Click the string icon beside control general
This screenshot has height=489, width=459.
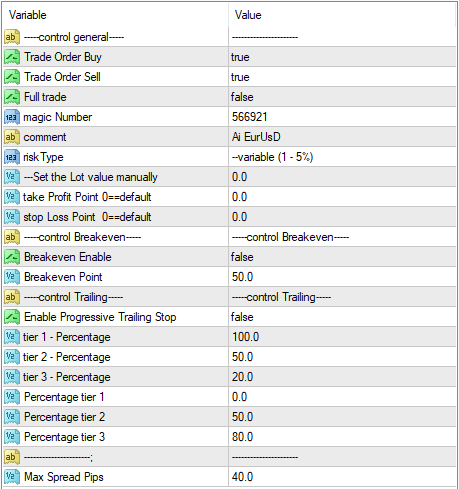(12, 37)
